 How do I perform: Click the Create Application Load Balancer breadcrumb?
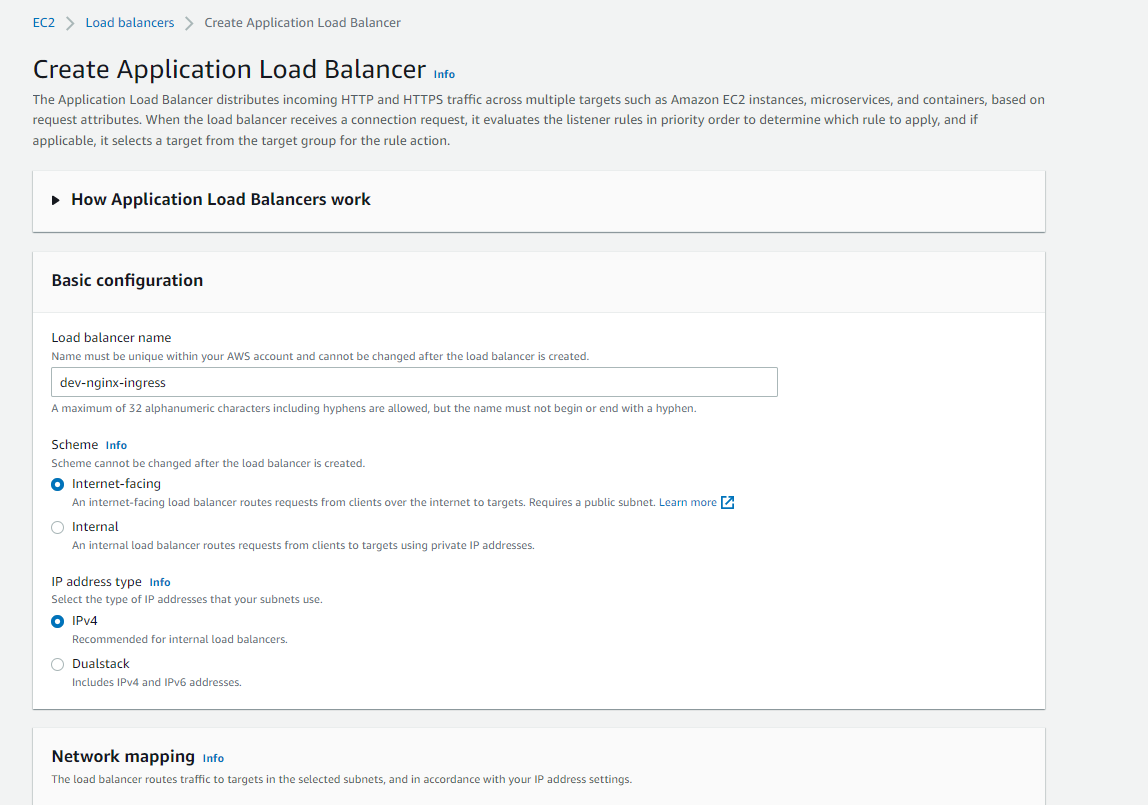[x=302, y=22]
